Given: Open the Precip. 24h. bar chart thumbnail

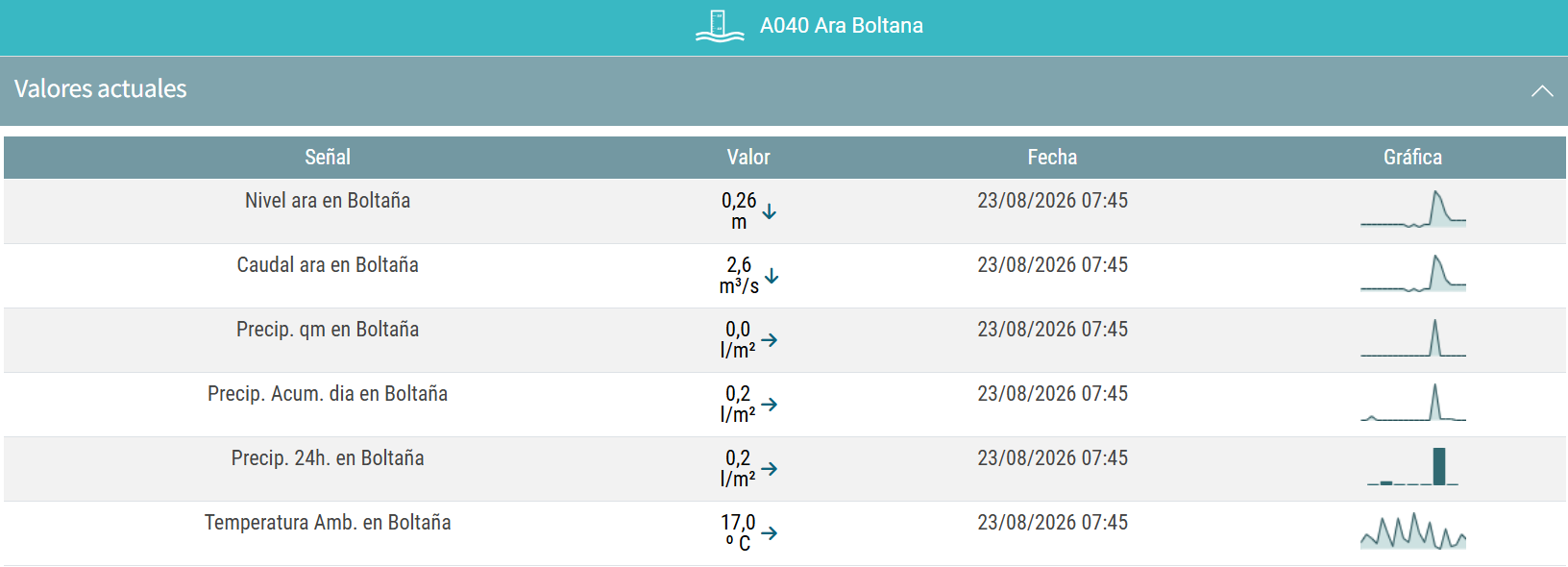Looking at the screenshot, I should coord(1413,466).
